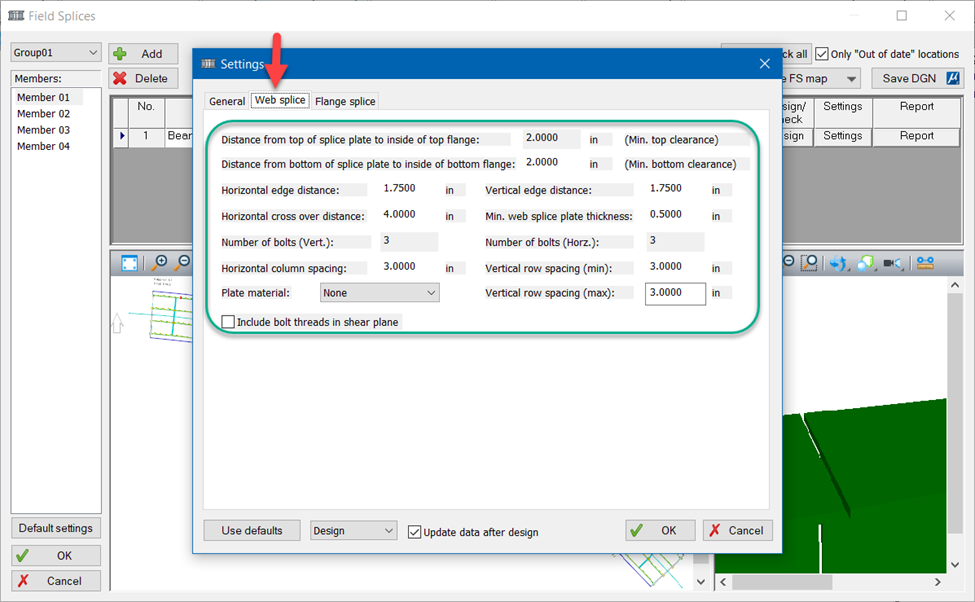Viewport: 975px width, 602px height.
Task: Open the Plate material dropdown
Action: click(379, 292)
